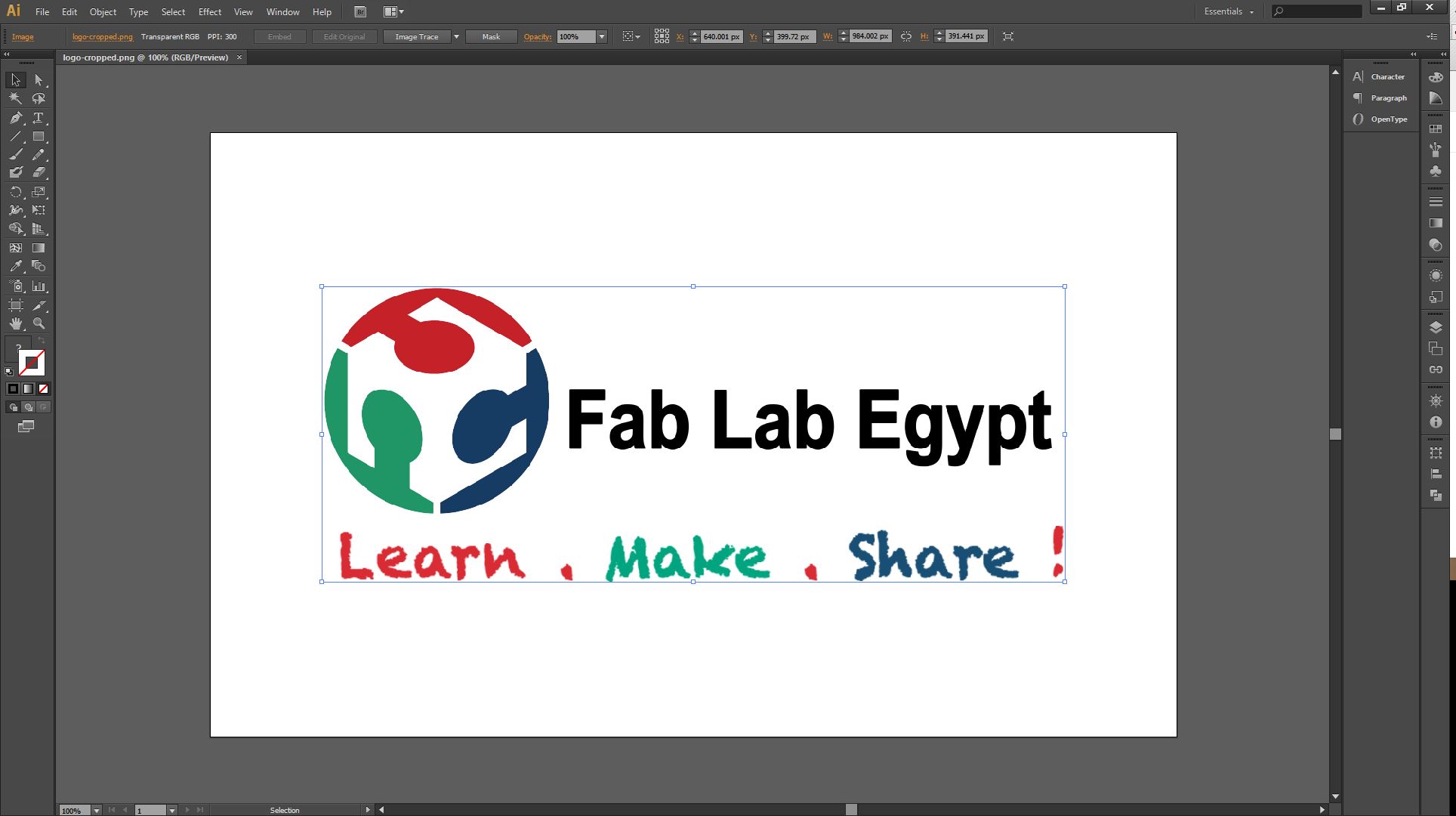Choose the Lasso tool
Image resolution: width=1456 pixels, height=816 pixels.
39,98
